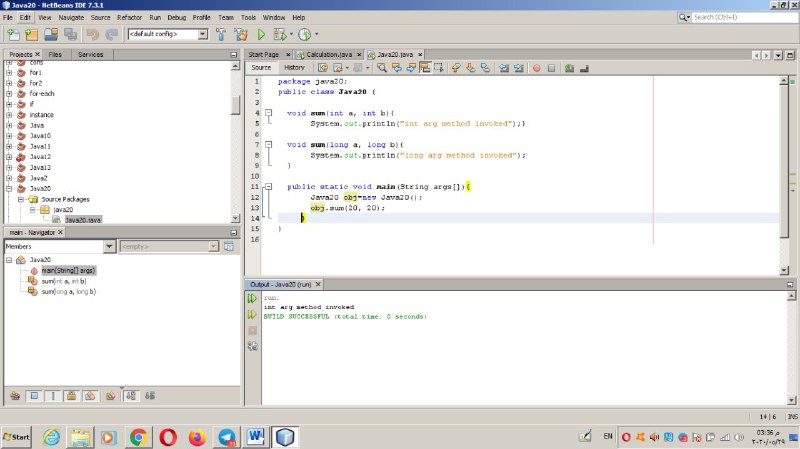Viewport: 800px width, 449px height.
Task: Toggle Show Fields filter in Navigator
Action: coord(34,395)
